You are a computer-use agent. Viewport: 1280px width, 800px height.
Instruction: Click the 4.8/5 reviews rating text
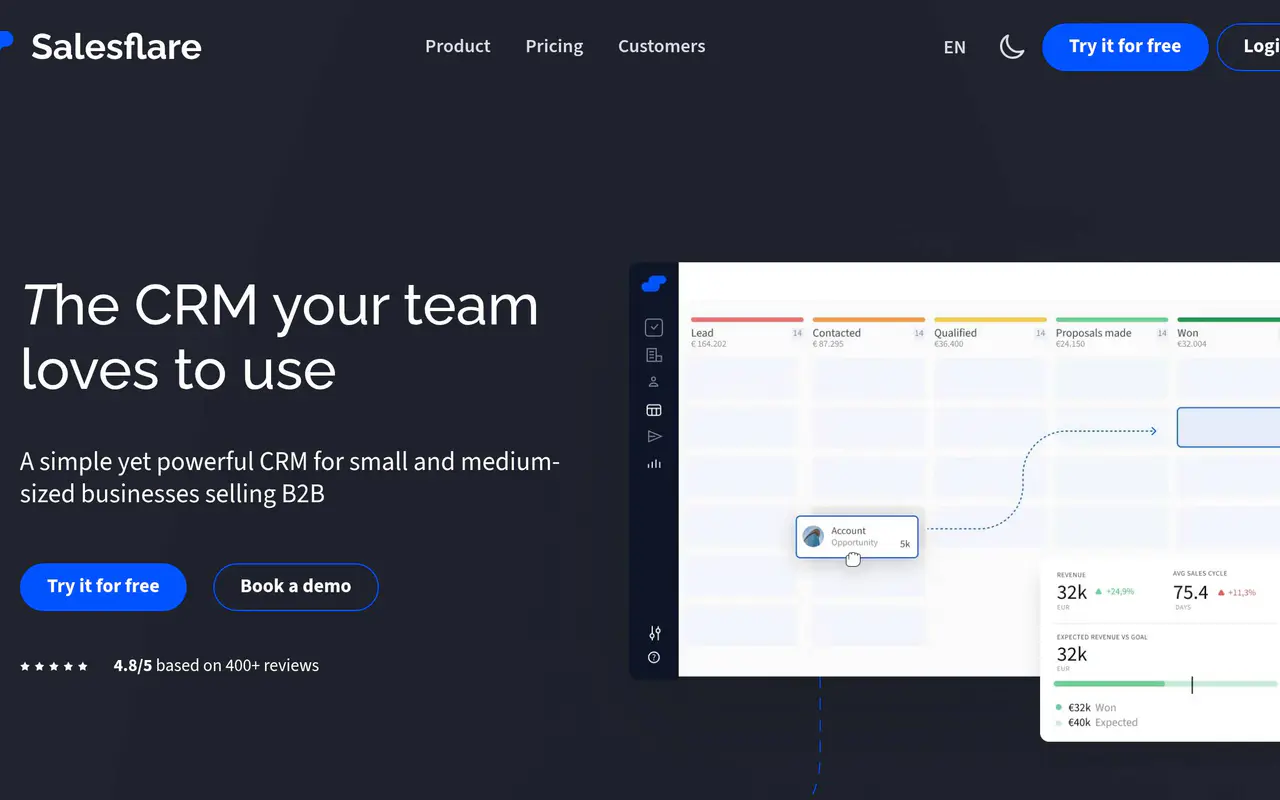(x=216, y=665)
